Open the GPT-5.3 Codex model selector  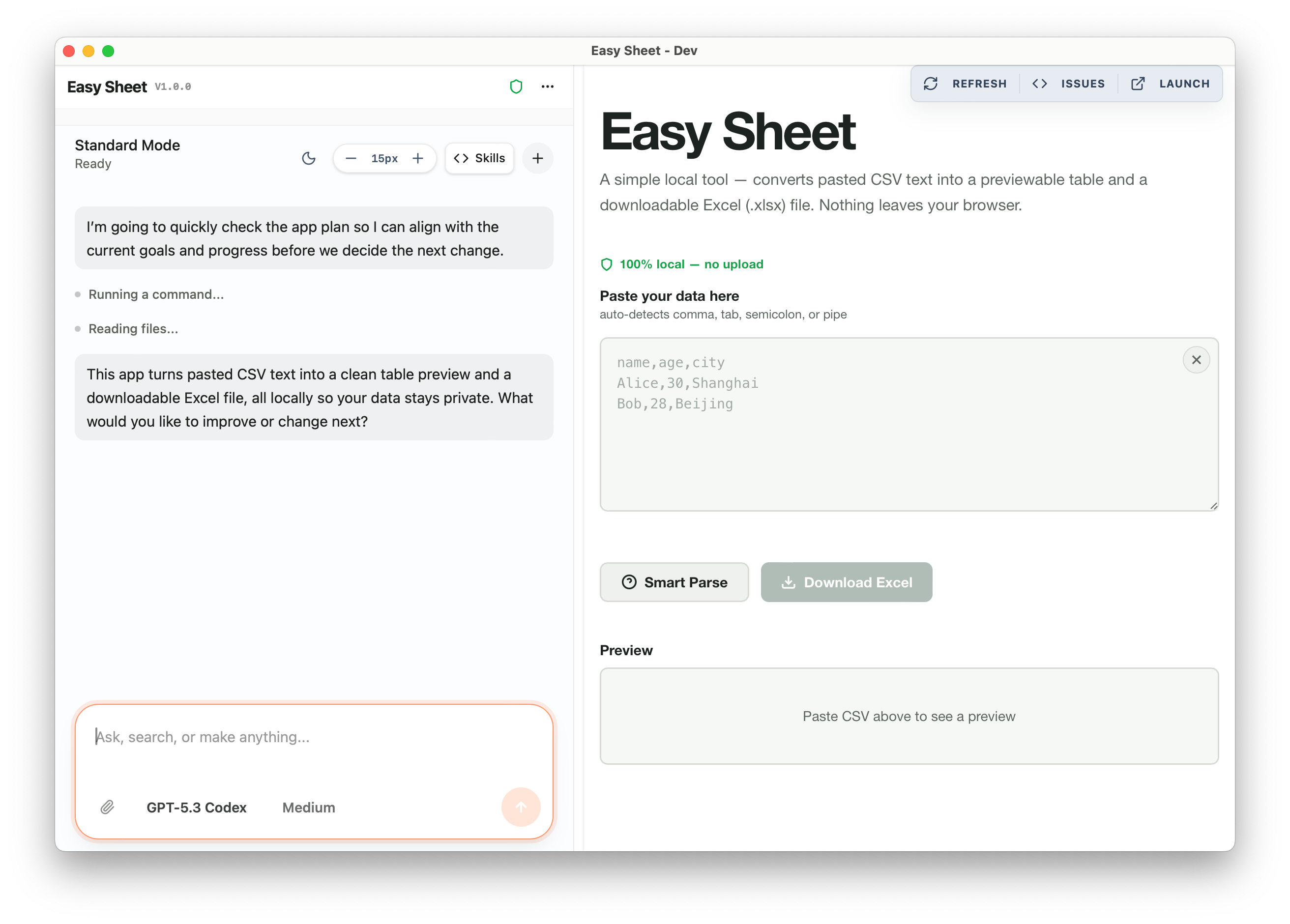(x=197, y=808)
